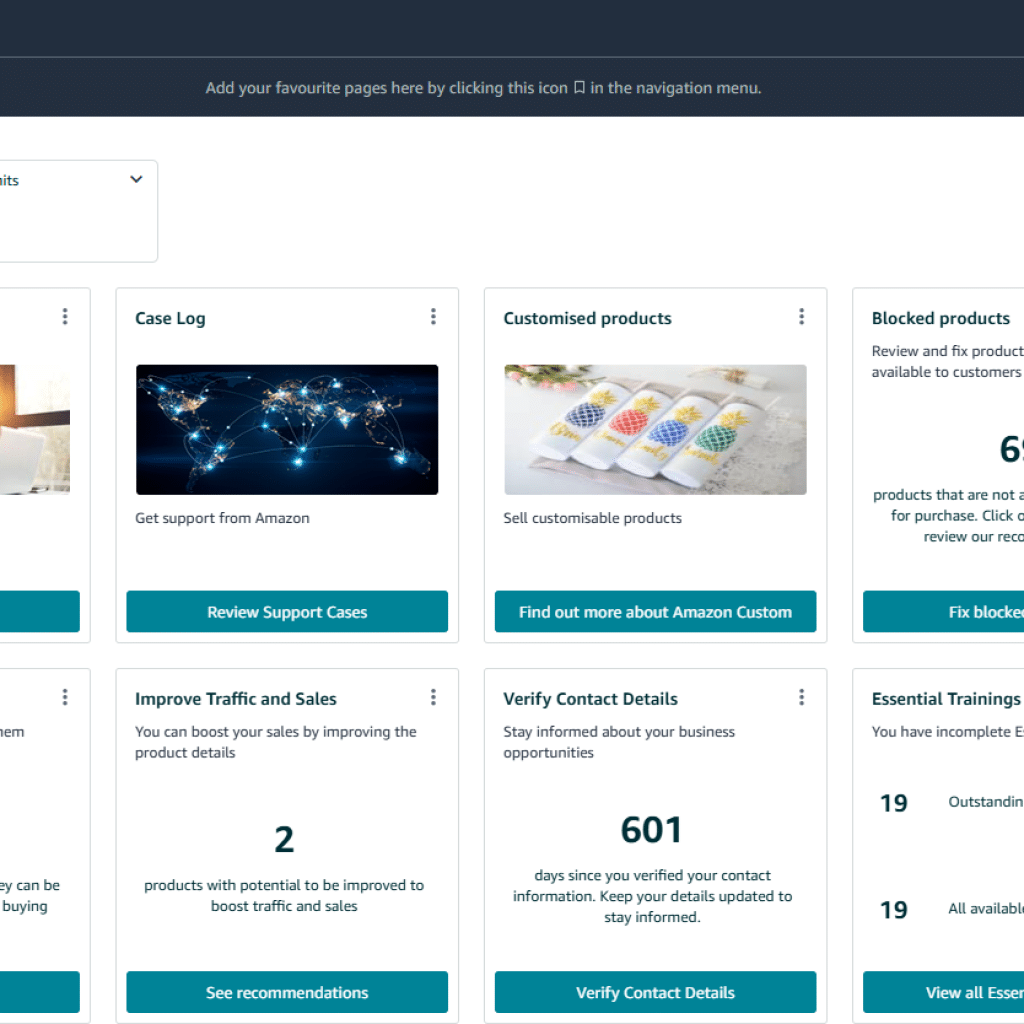The image size is (1024, 1024).
Task: Expand the selector dropdown at the top left
Action: pos(136,179)
